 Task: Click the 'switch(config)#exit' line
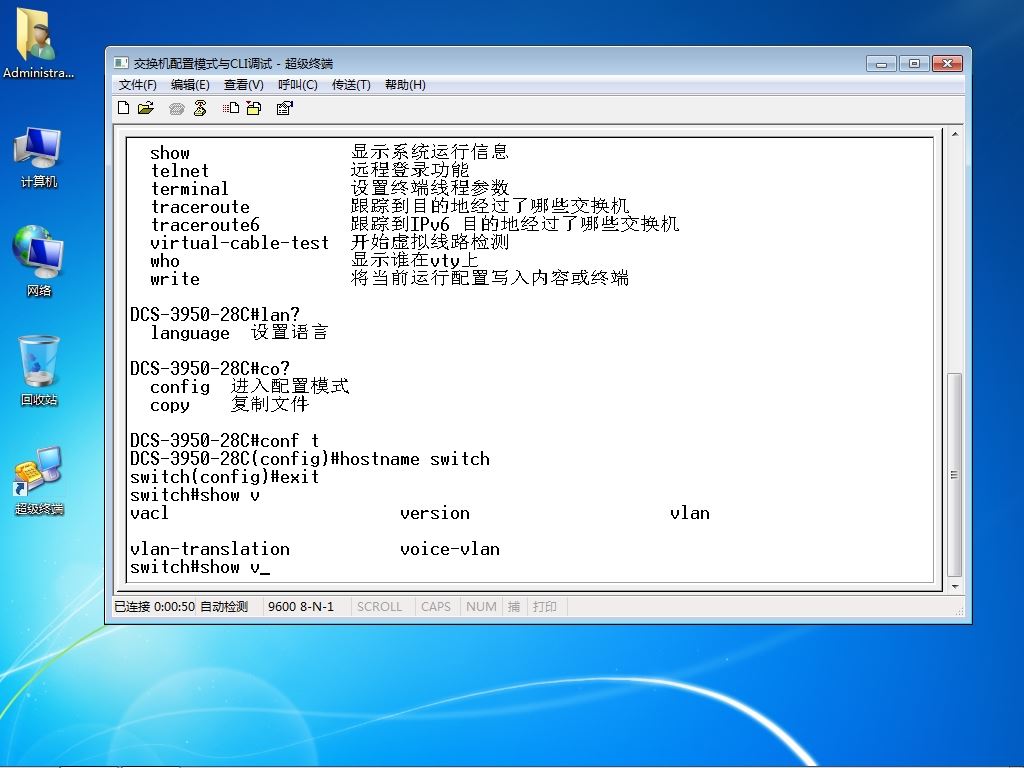pos(225,477)
